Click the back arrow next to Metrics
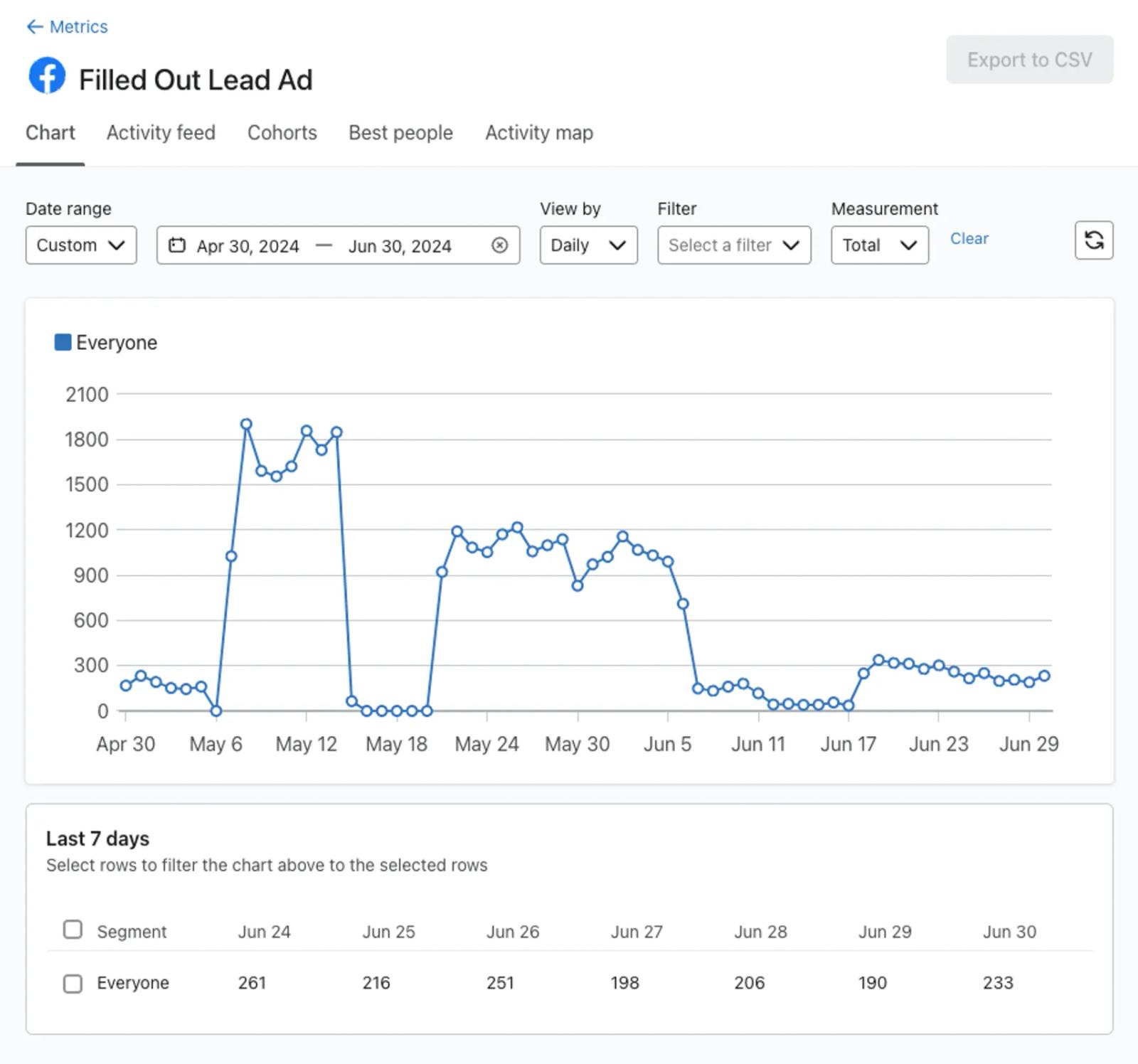This screenshot has height=1064, width=1138. point(34,27)
